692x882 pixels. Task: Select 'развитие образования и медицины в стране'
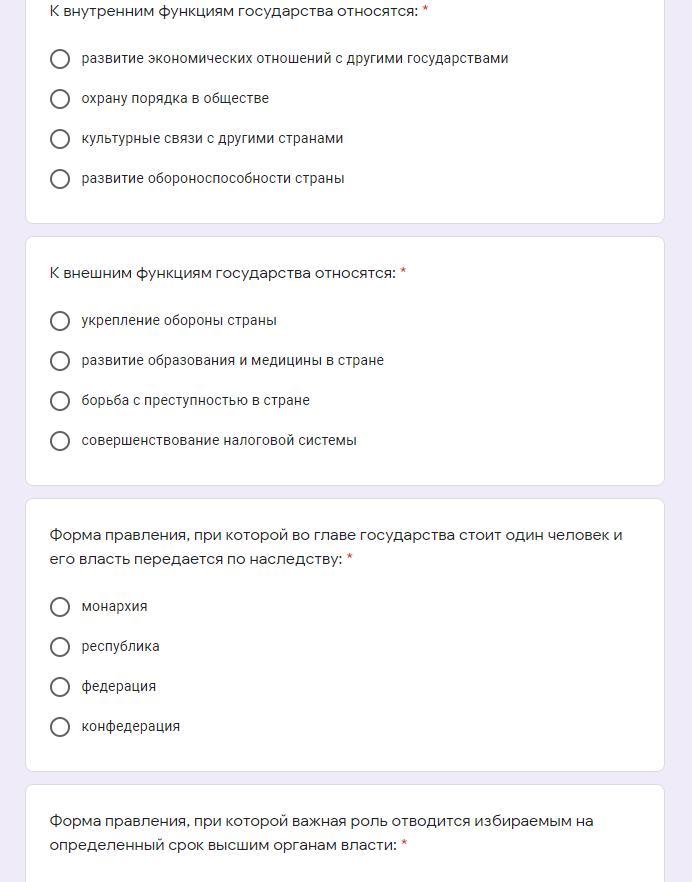point(60,361)
